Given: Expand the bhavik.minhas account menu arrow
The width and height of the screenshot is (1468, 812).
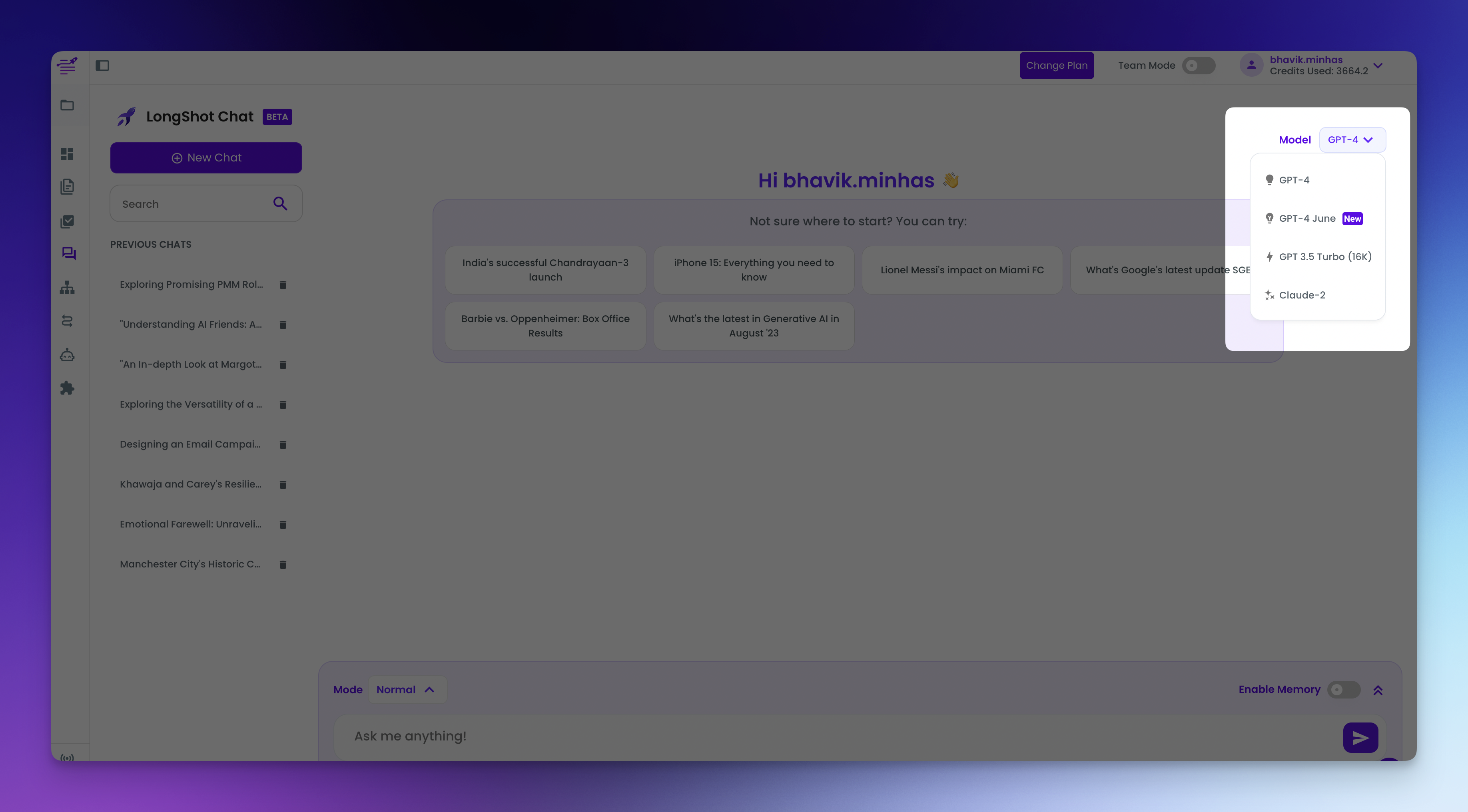Looking at the screenshot, I should (x=1378, y=66).
